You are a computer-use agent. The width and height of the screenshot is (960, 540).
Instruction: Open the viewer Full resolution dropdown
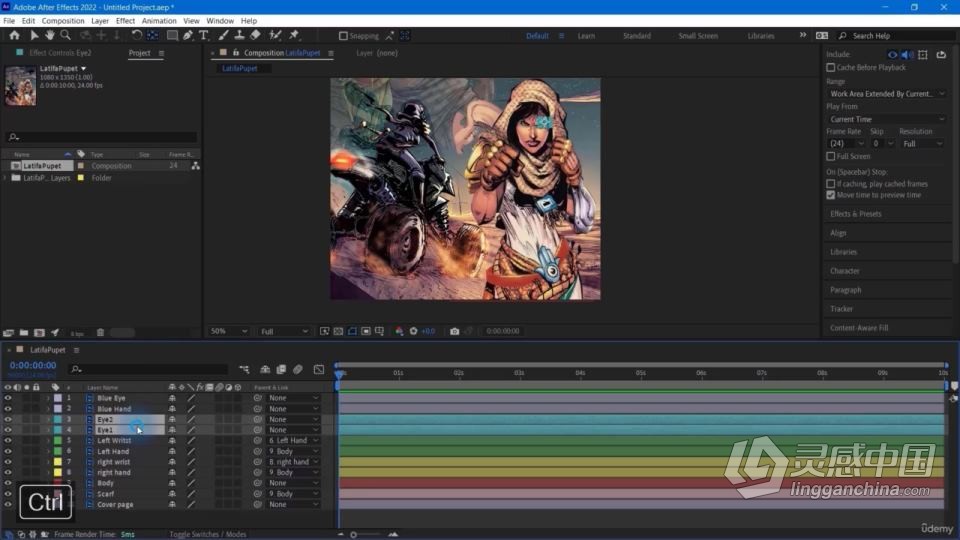pyautogui.click(x=284, y=331)
